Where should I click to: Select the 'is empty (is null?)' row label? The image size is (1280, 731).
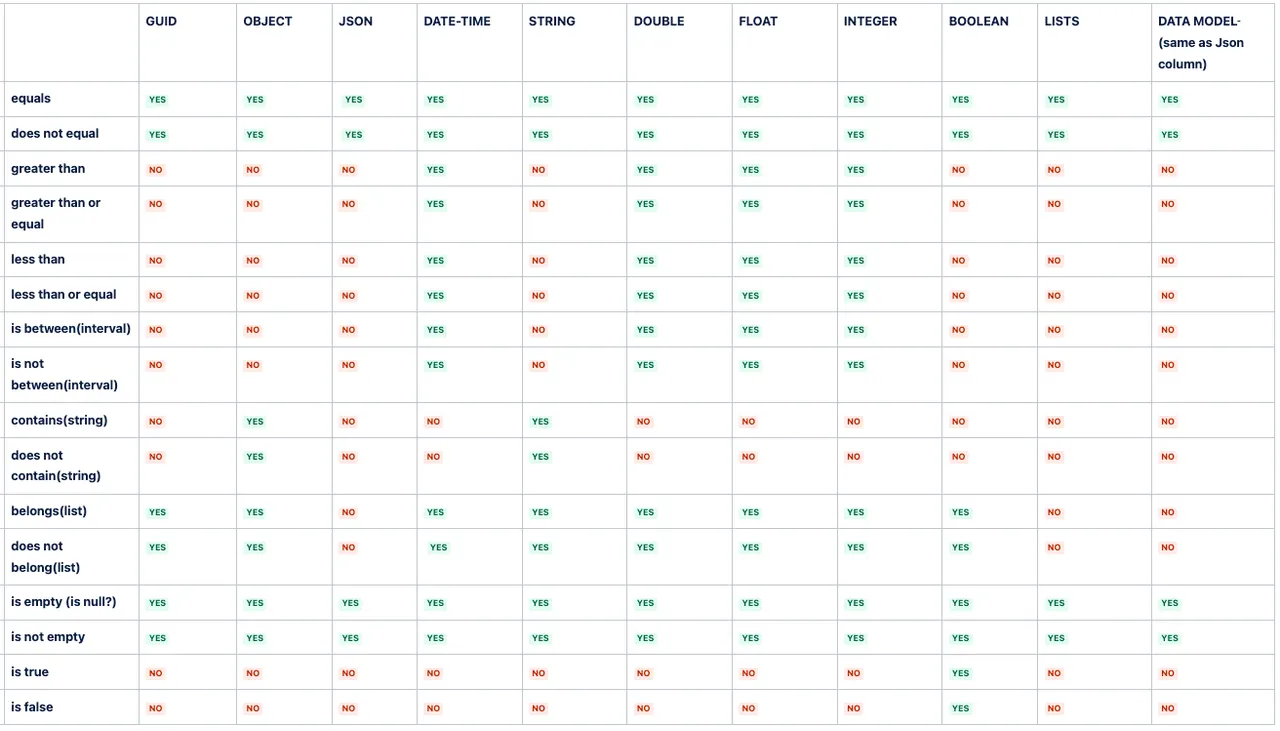[64, 602]
